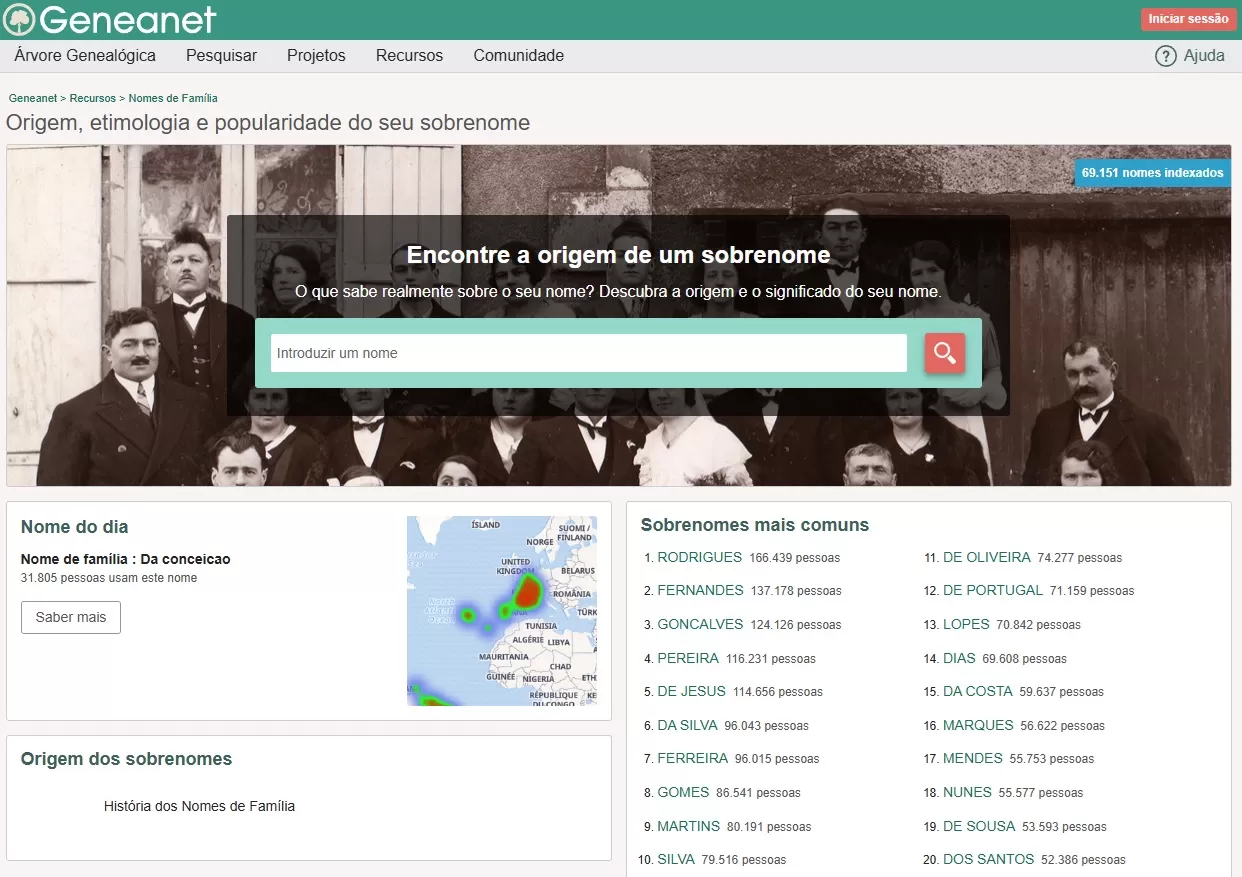Click the Geneanet tree logo icon
Image resolution: width=1242 pixels, height=877 pixels.
click(x=20, y=20)
